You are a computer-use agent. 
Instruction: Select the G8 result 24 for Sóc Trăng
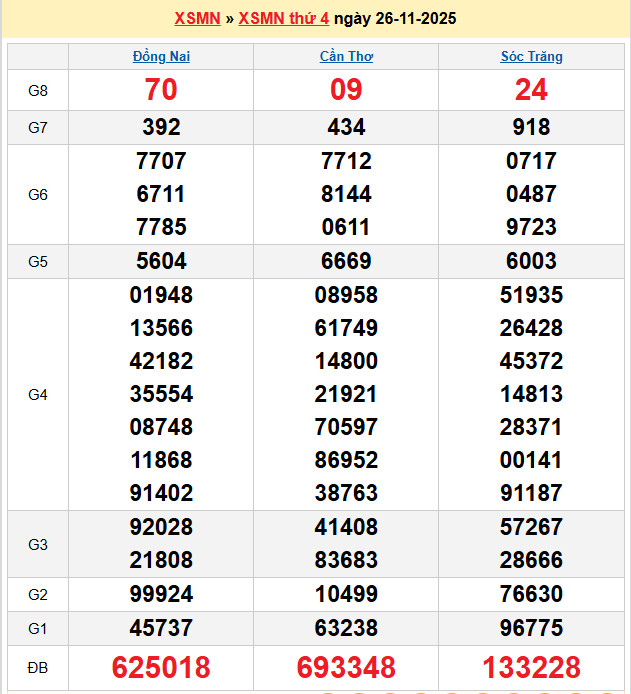pyautogui.click(x=531, y=90)
